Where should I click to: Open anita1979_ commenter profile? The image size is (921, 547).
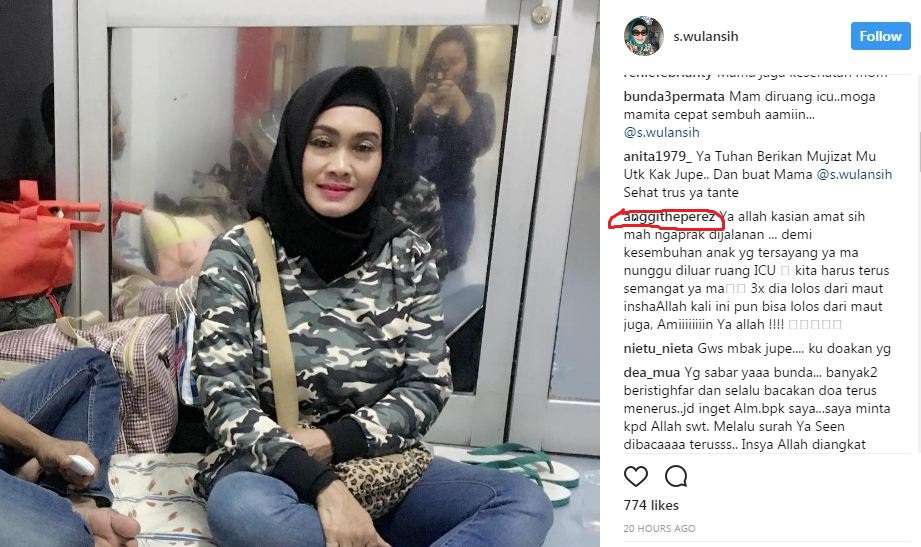coord(657,156)
